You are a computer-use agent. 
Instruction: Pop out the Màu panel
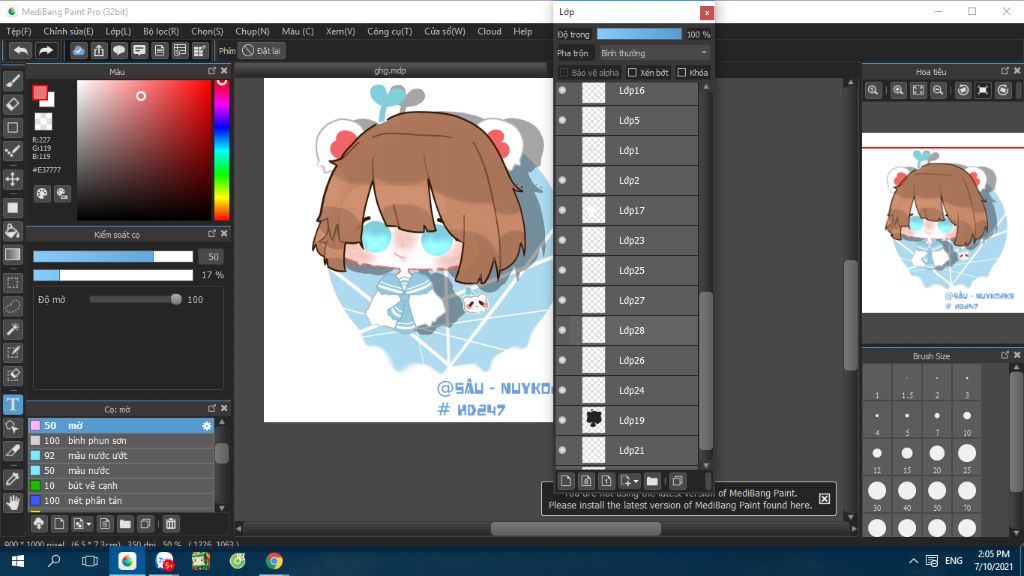[212, 71]
